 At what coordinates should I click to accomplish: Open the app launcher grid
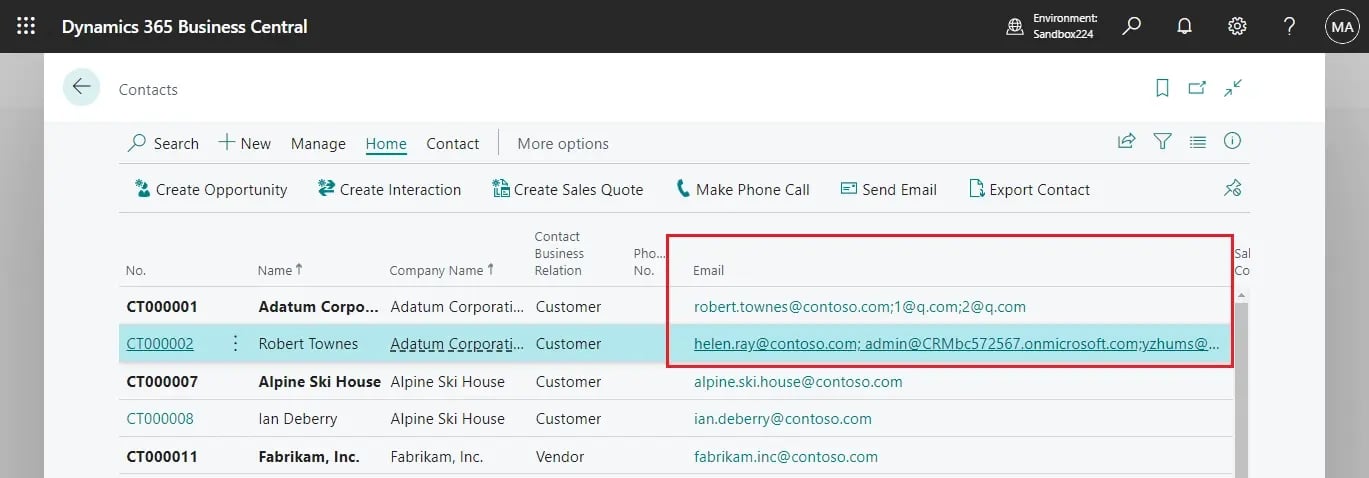coord(26,26)
